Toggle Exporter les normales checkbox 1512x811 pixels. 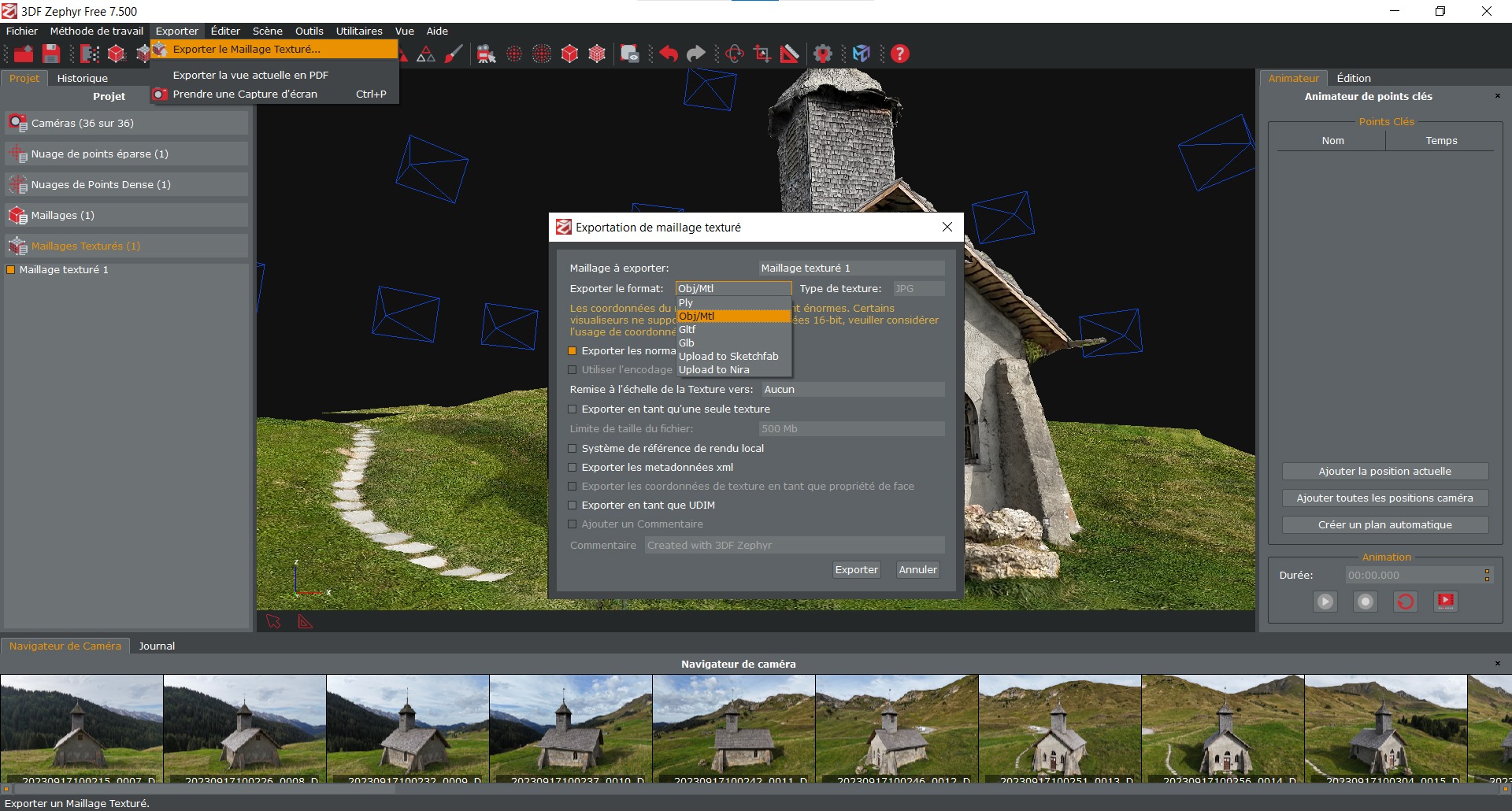point(573,351)
